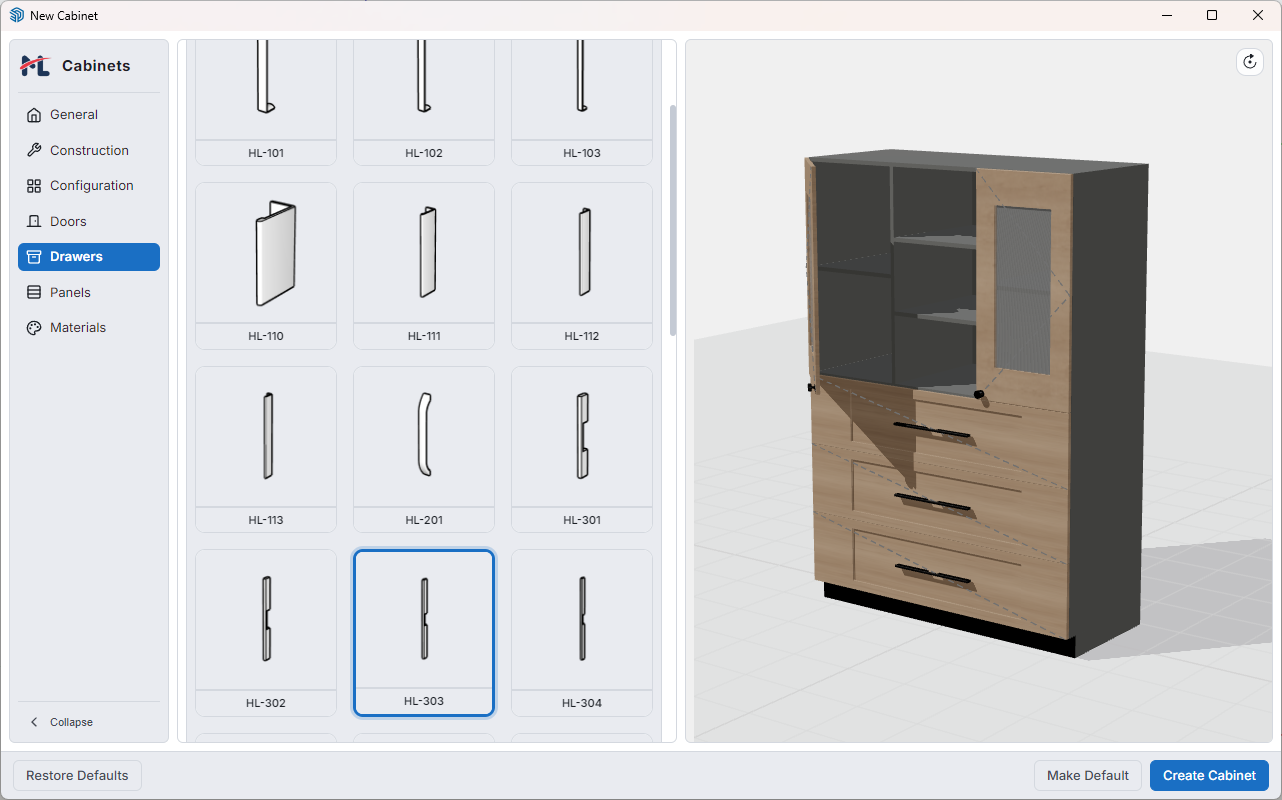Click the Doors icon in sidebar

tap(34, 221)
